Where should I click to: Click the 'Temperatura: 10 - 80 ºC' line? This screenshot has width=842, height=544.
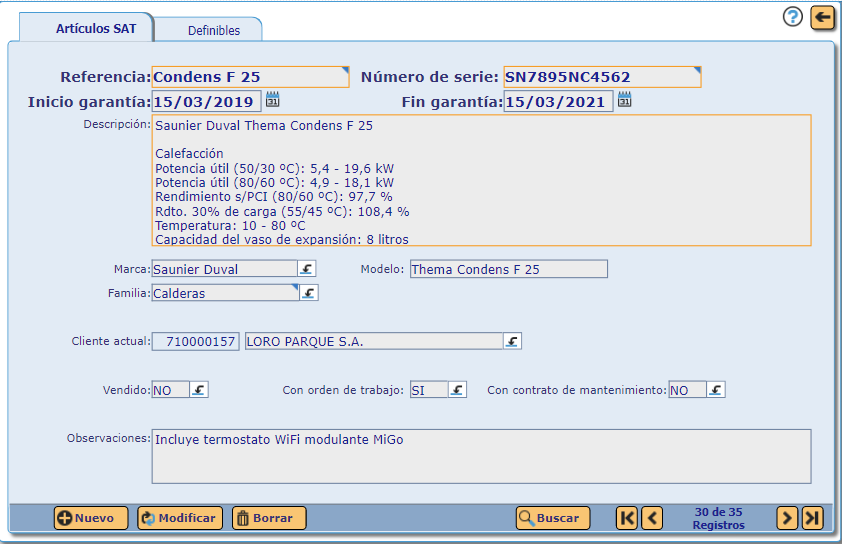230,226
